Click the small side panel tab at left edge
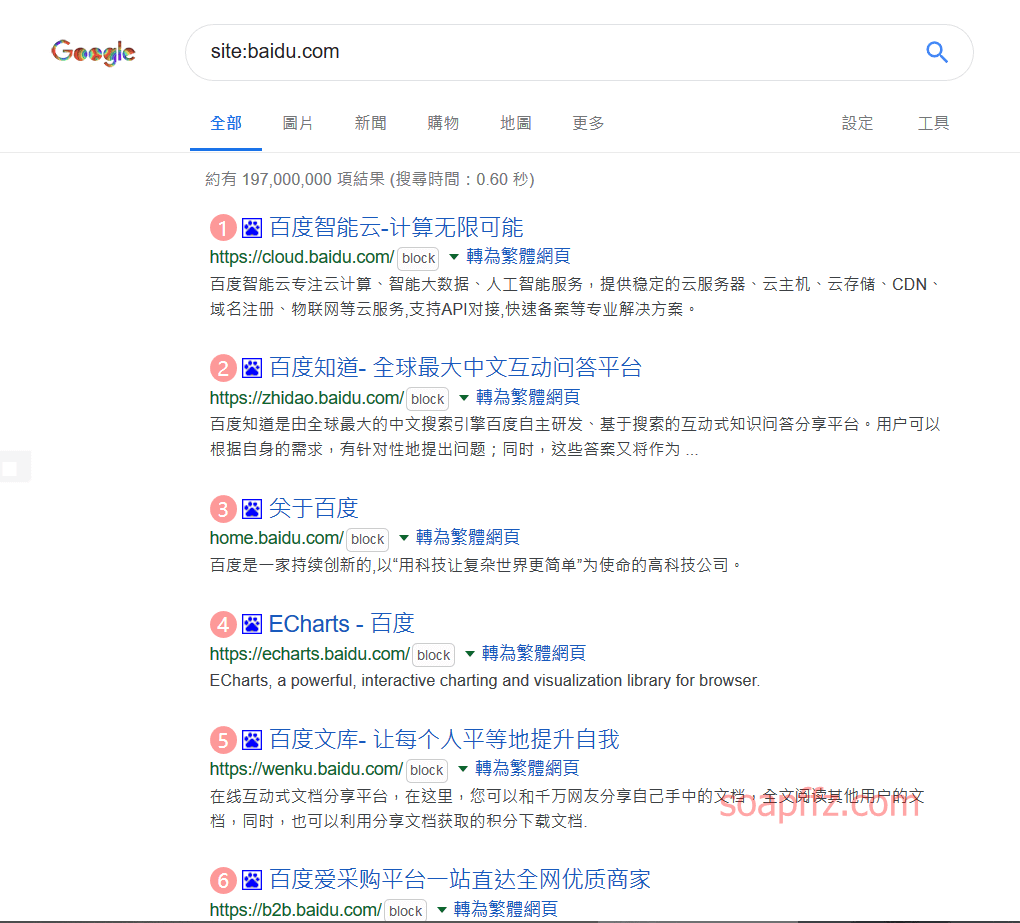The image size is (1020, 923). coord(15,467)
